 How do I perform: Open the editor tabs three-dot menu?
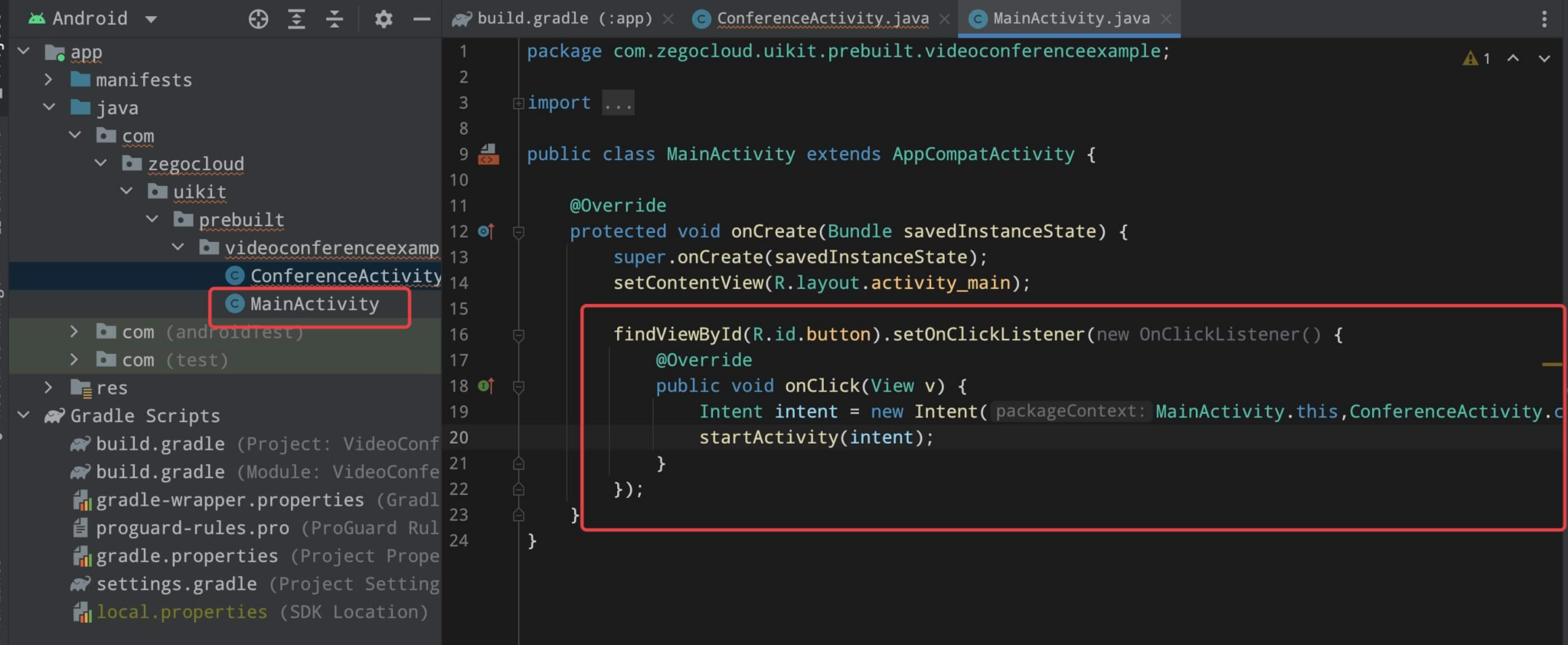pyautogui.click(x=1544, y=19)
